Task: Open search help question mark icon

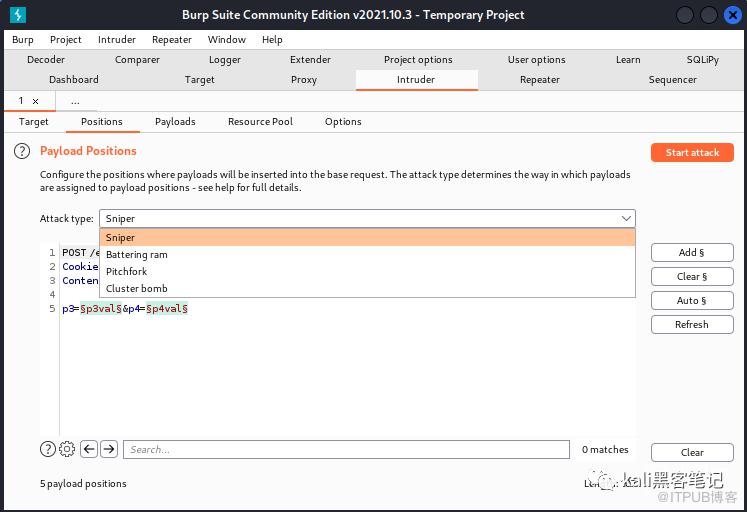Action: (x=48, y=449)
